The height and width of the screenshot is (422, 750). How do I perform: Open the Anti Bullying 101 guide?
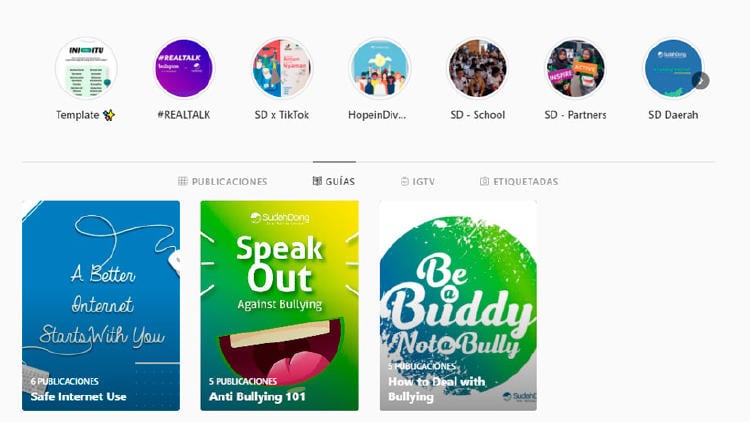pos(279,305)
